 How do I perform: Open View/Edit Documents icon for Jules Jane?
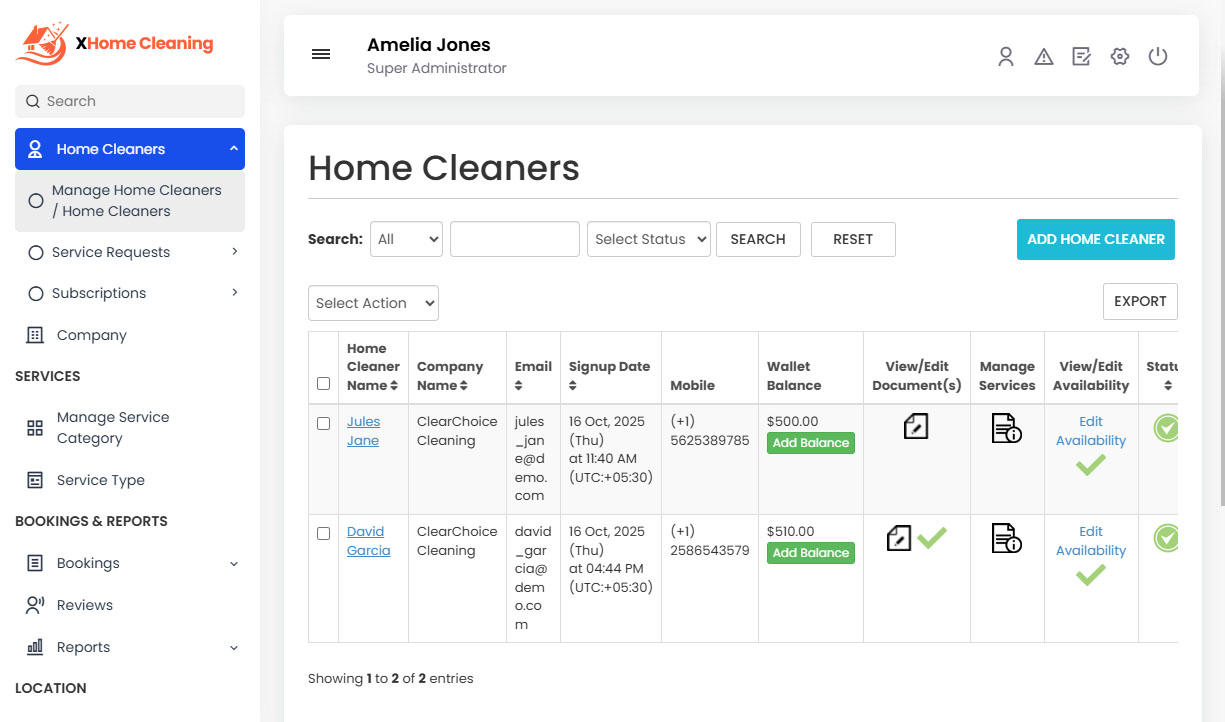pos(916,427)
